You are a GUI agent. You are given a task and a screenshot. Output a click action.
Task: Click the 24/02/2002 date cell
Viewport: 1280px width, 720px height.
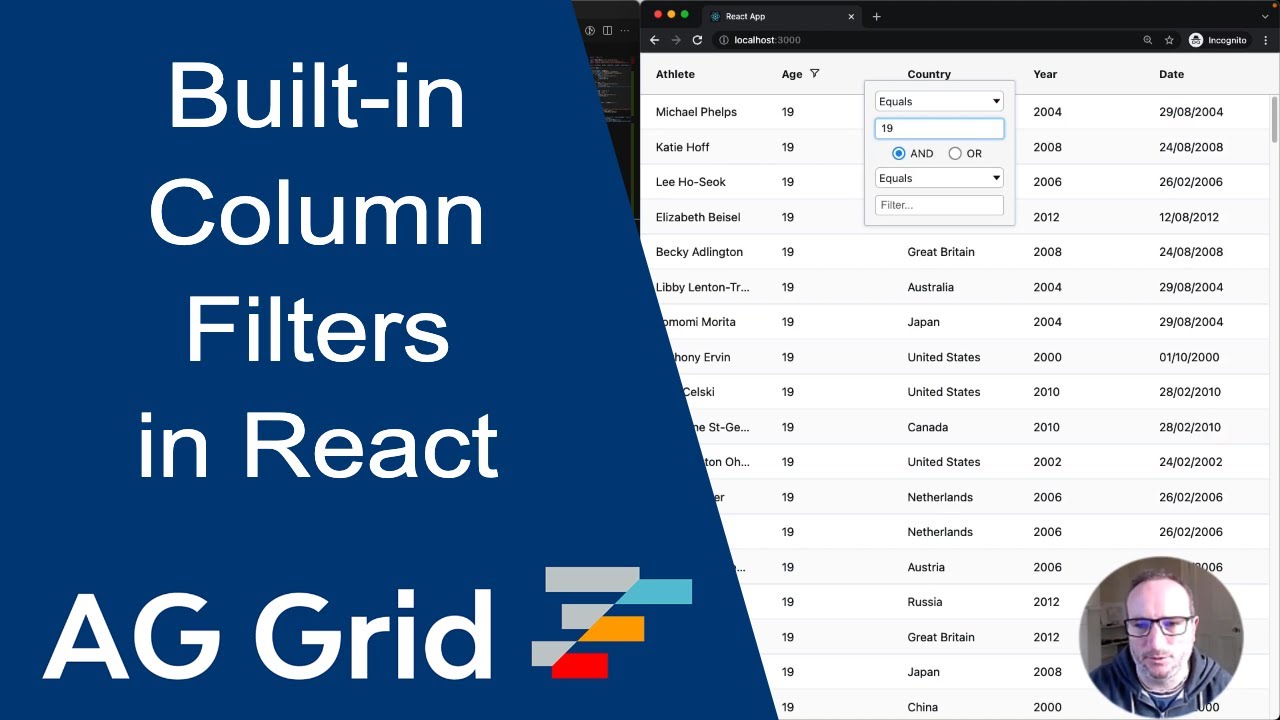(x=1190, y=462)
